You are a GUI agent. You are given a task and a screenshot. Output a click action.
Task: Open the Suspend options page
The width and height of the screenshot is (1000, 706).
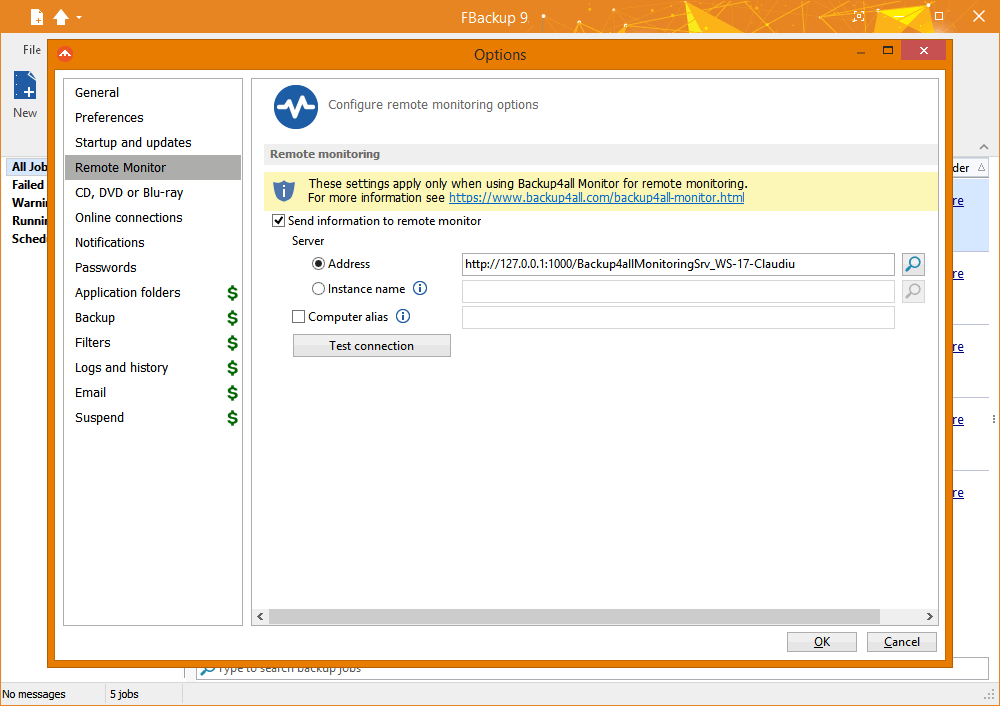pos(153,418)
